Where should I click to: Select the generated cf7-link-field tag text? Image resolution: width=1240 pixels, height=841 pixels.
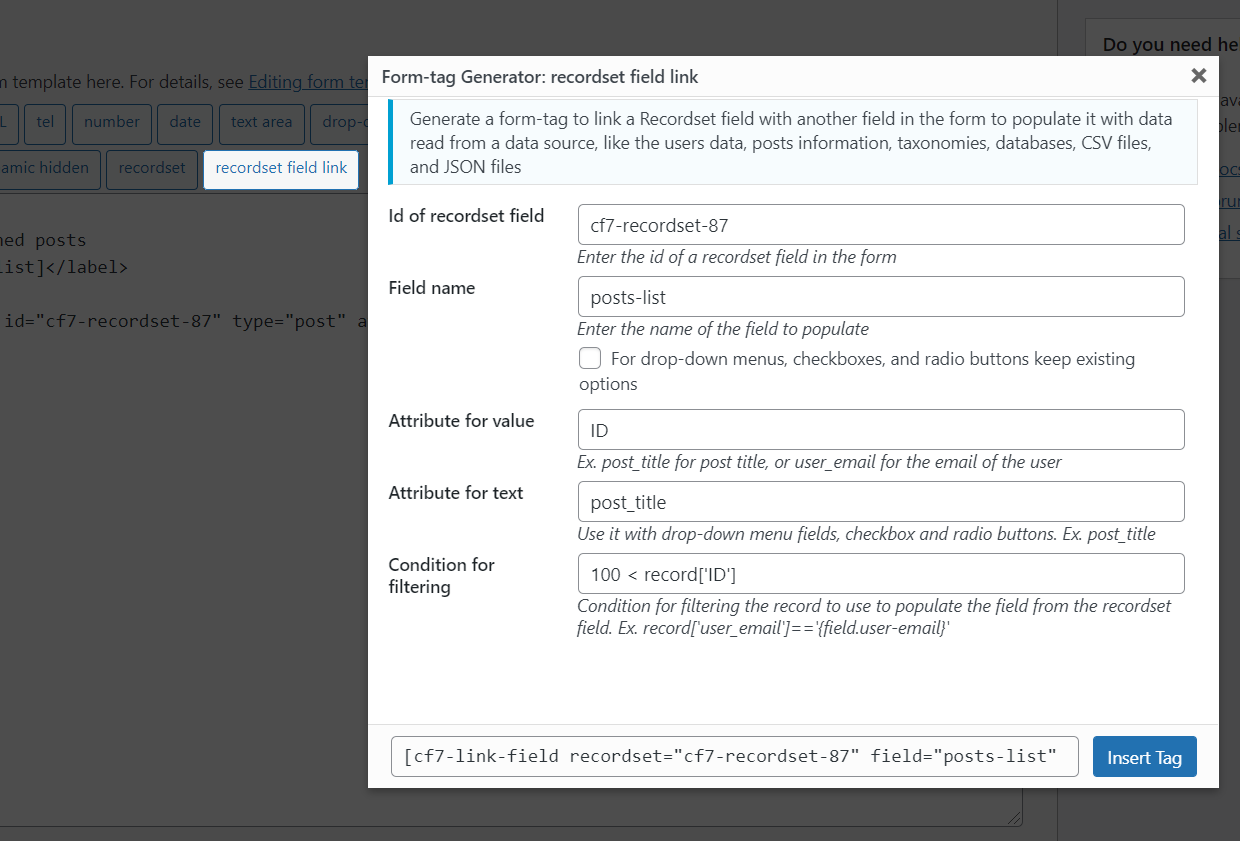pos(735,757)
